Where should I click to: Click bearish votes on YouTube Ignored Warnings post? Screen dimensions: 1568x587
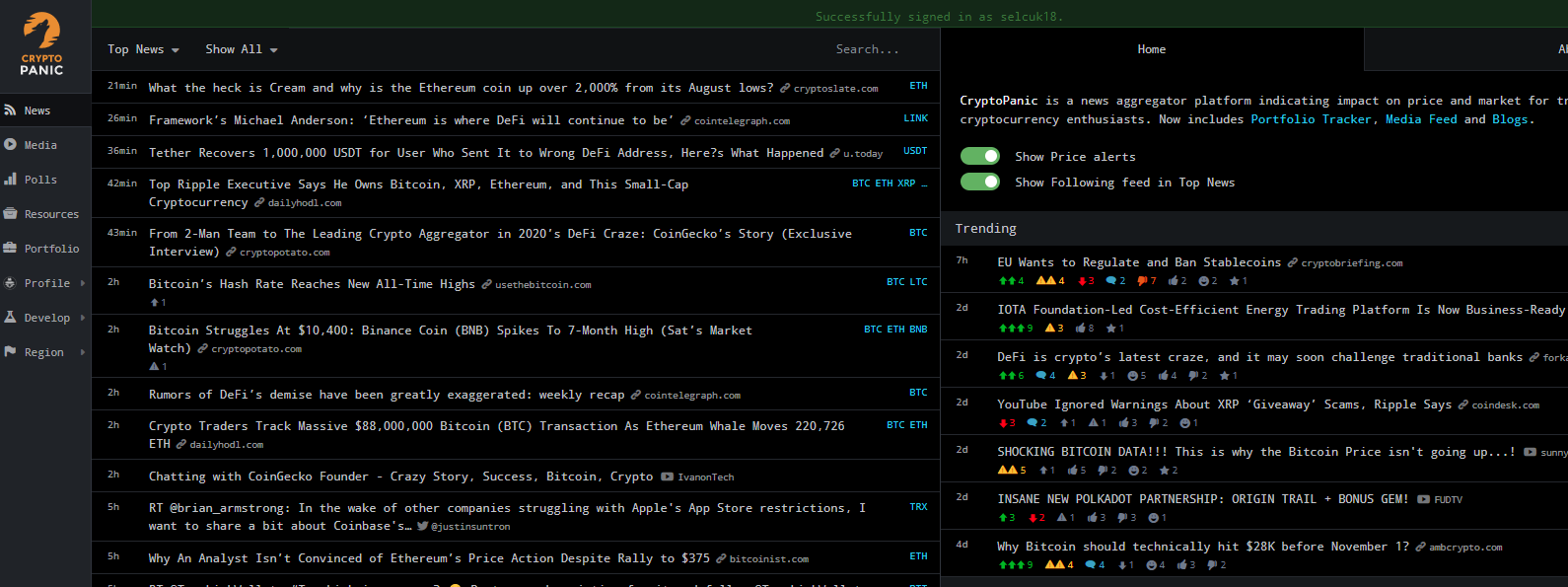pos(1007,423)
